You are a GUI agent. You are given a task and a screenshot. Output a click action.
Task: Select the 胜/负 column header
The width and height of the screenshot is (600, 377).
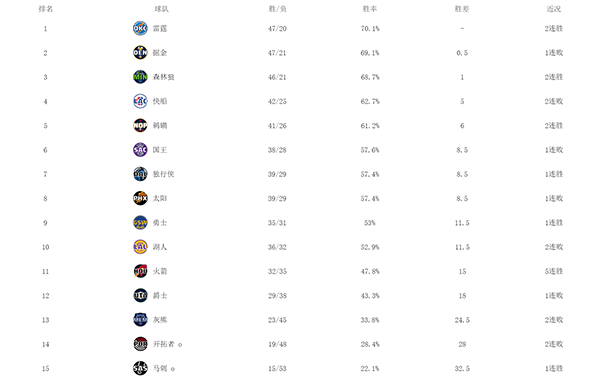click(277, 9)
